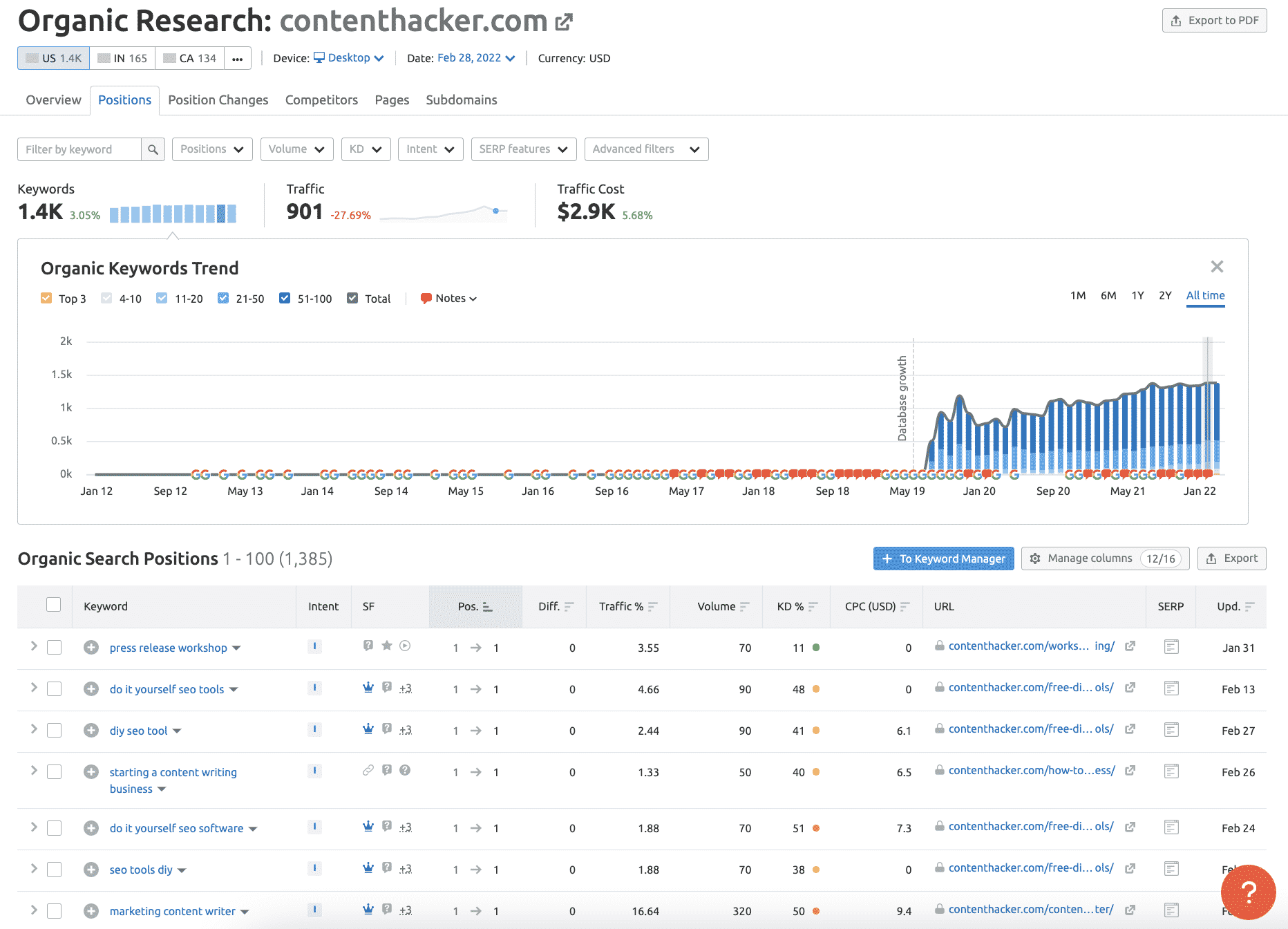Switch to the Competitors tab

point(321,100)
